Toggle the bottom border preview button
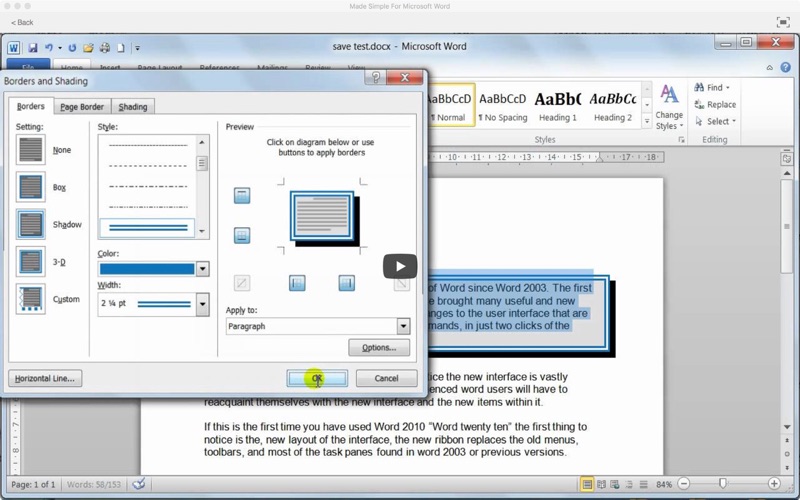Viewport: 800px width, 500px height. tap(242, 235)
